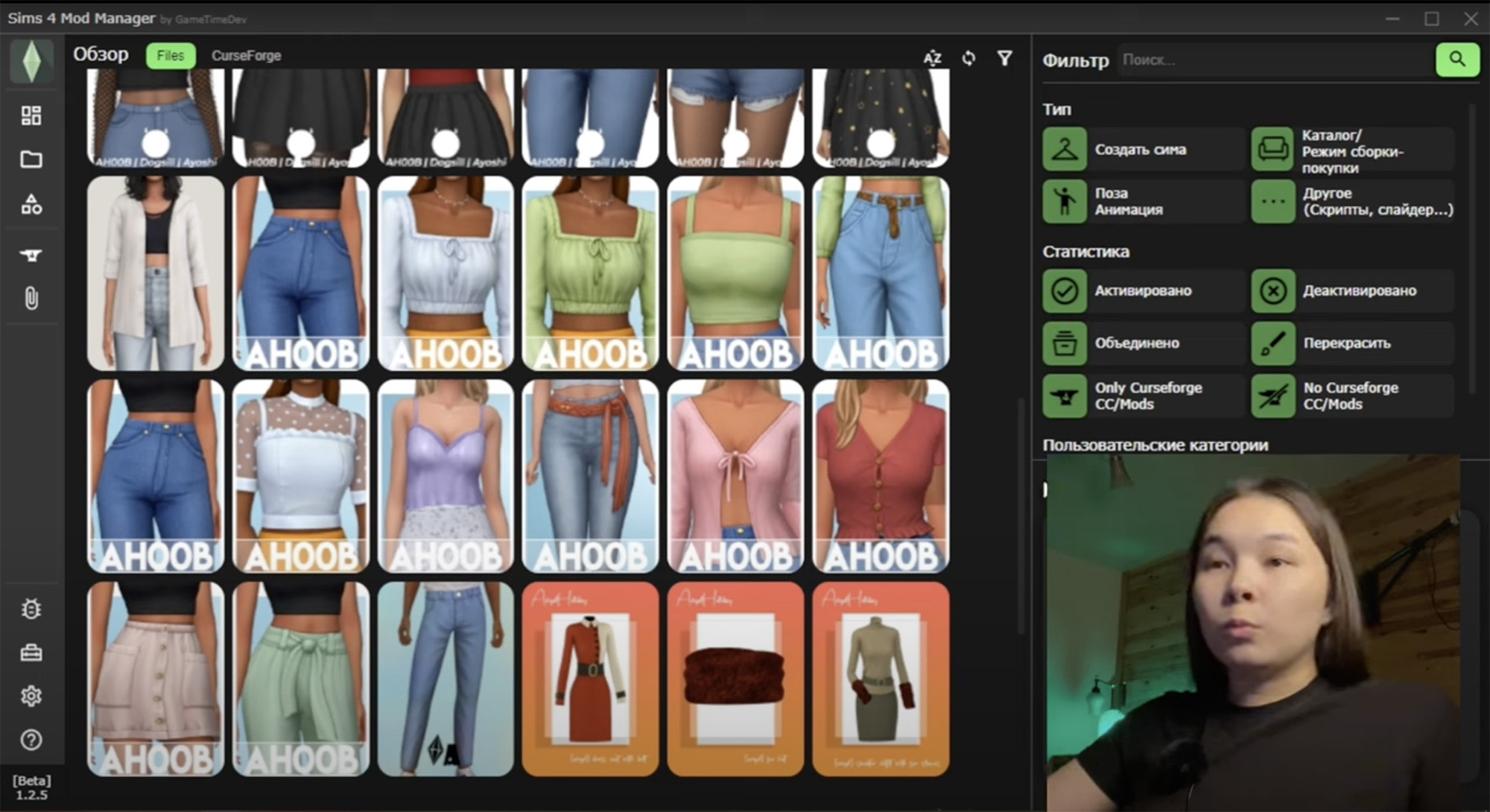Select the polka dot sheer top thumbnail
The image size is (1490, 812).
click(301, 476)
